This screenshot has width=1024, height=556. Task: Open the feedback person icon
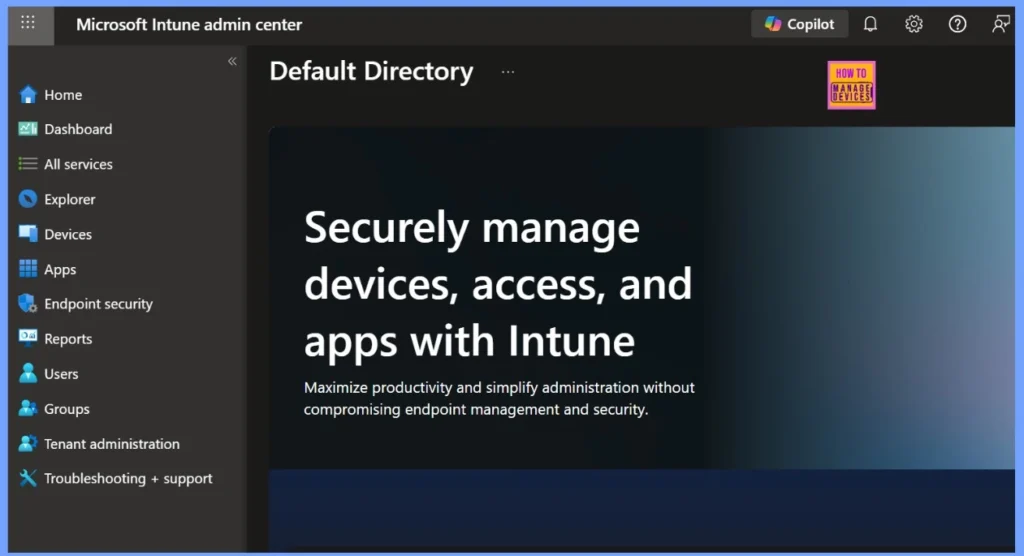(x=1000, y=24)
